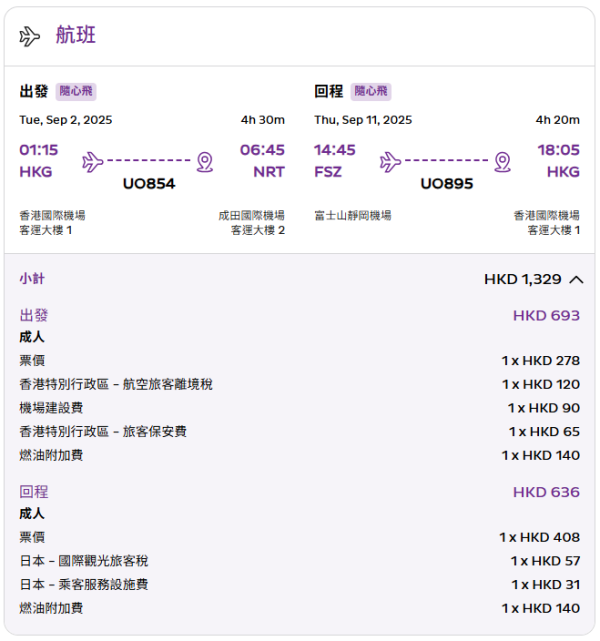Collapse the 小計 HKD 1,329 breakdown chevron
600x641 pixels.
point(576,280)
